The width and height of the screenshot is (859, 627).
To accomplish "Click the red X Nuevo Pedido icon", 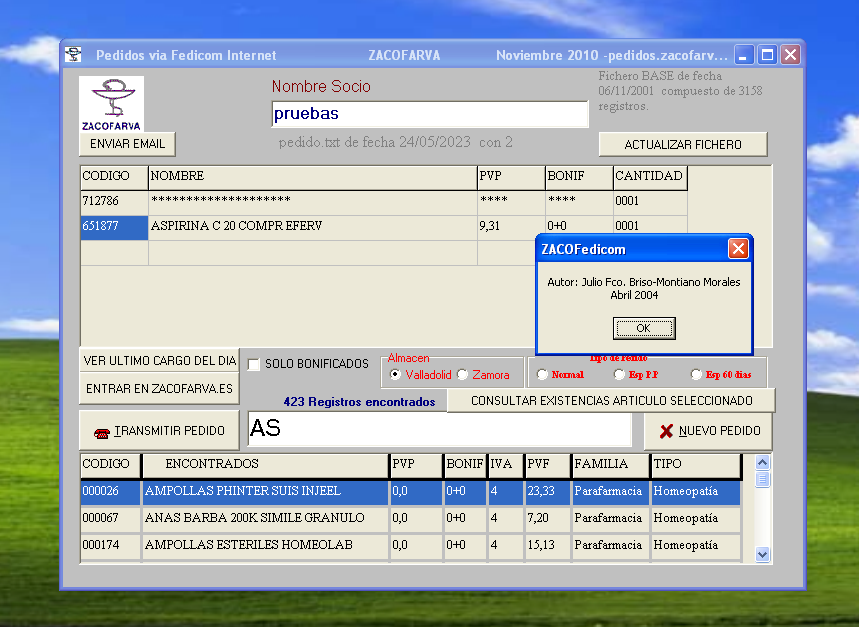I will click(x=666, y=431).
